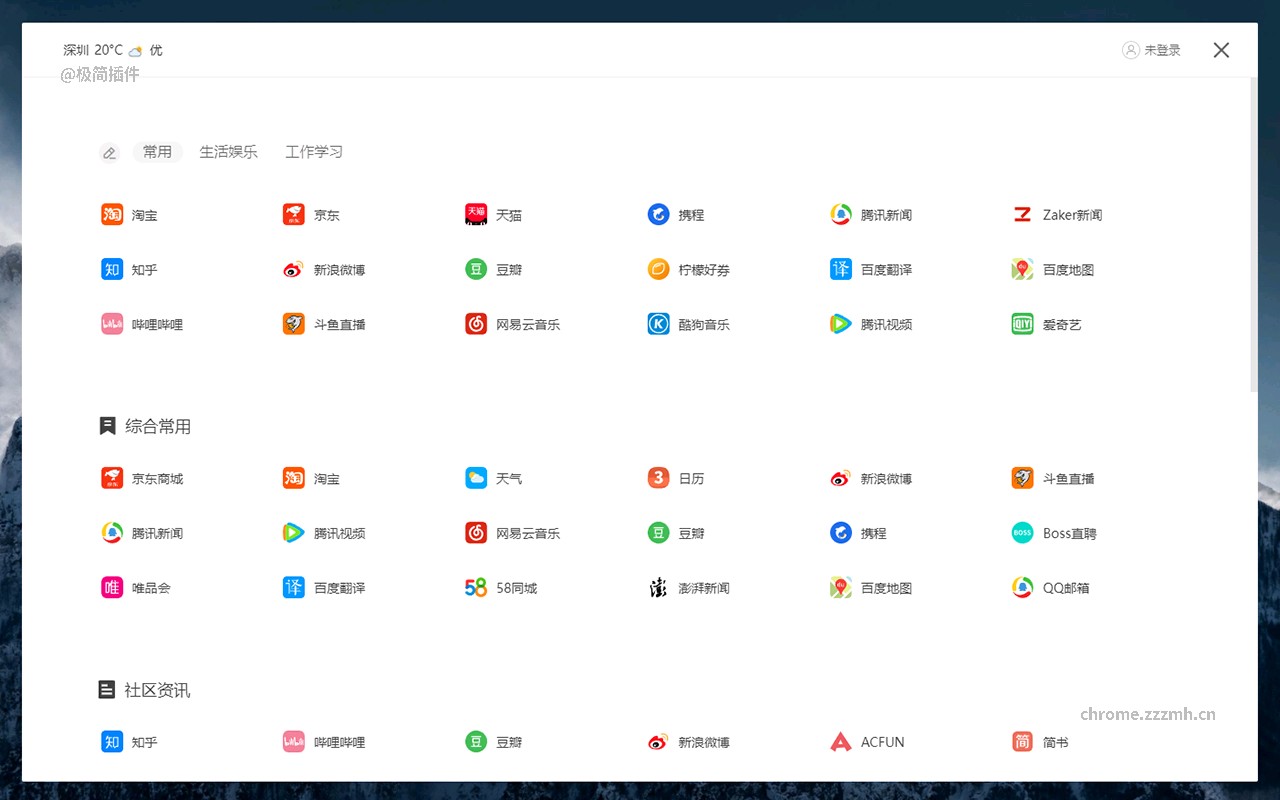Open 京东 icon in the top favorites

(x=294, y=214)
